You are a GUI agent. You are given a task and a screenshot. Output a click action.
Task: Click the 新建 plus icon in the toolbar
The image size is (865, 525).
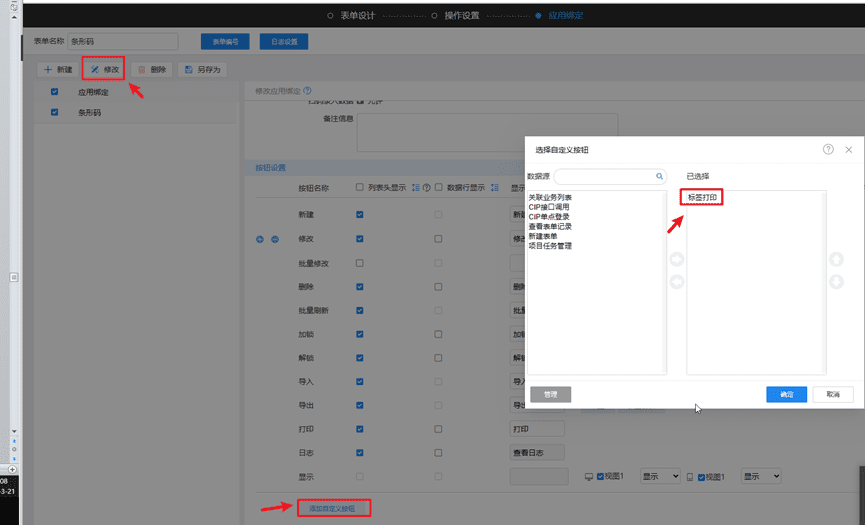[48, 69]
